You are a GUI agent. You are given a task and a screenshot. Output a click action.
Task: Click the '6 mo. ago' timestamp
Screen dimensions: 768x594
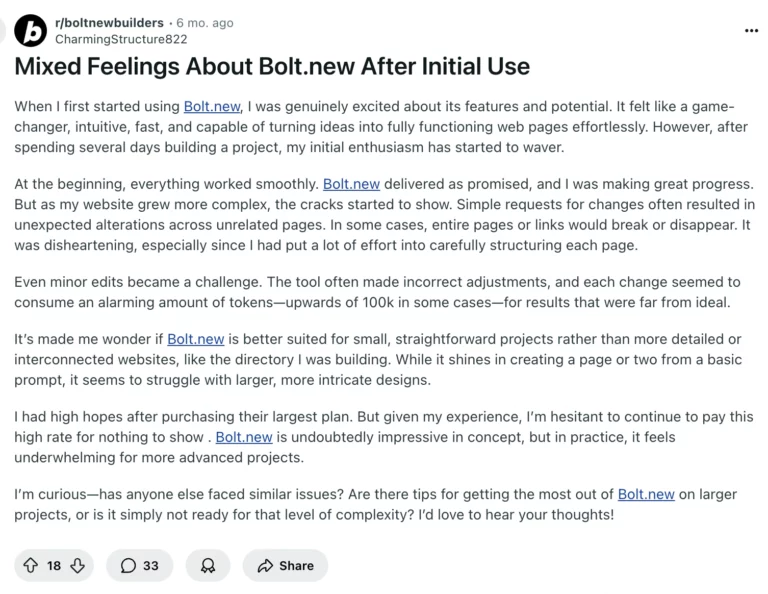coord(205,23)
